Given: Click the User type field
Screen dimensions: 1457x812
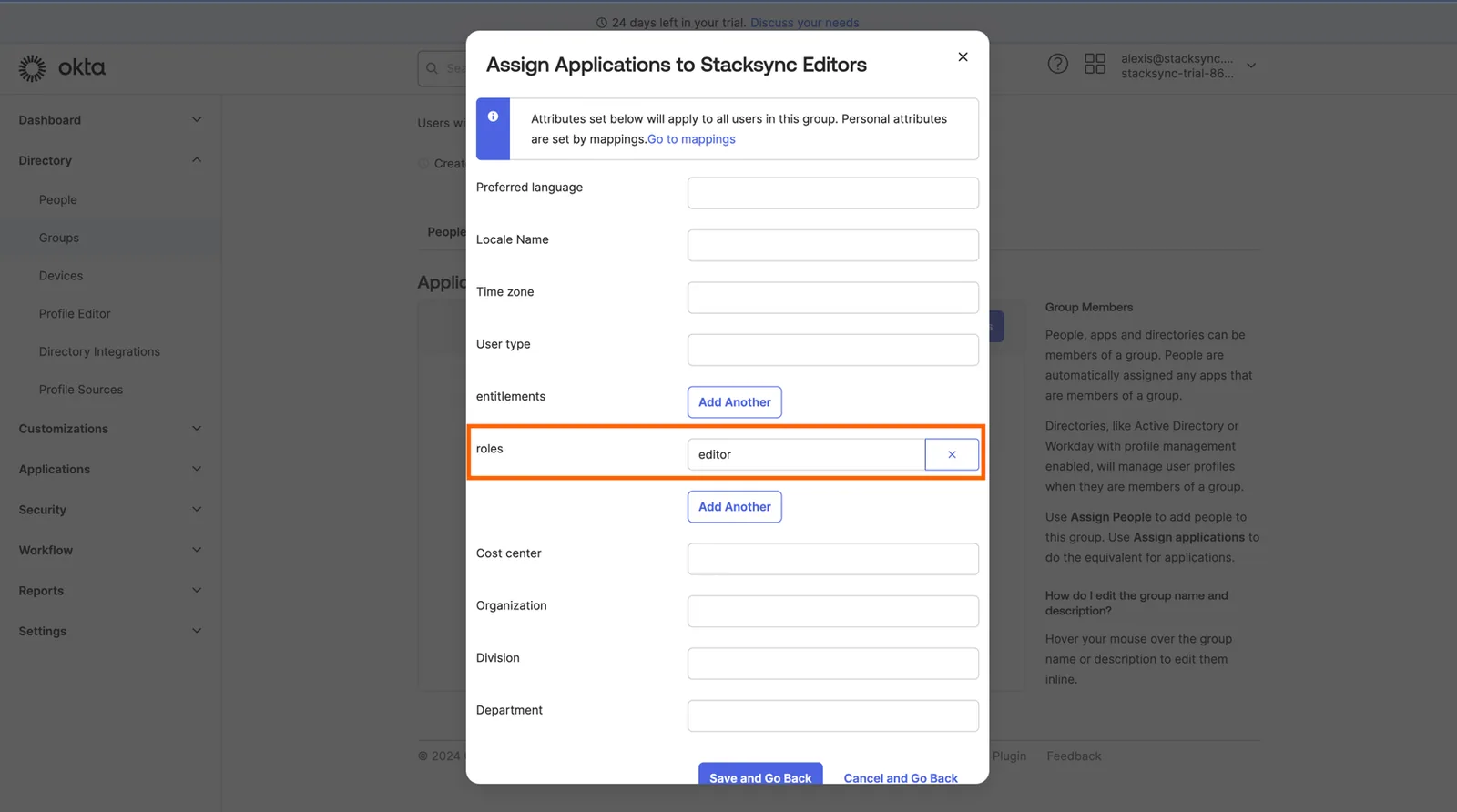Looking at the screenshot, I should pyautogui.click(x=833, y=350).
